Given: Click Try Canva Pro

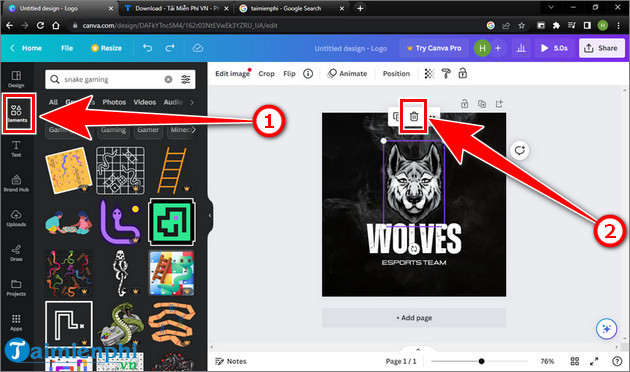Looking at the screenshot, I should [434, 48].
